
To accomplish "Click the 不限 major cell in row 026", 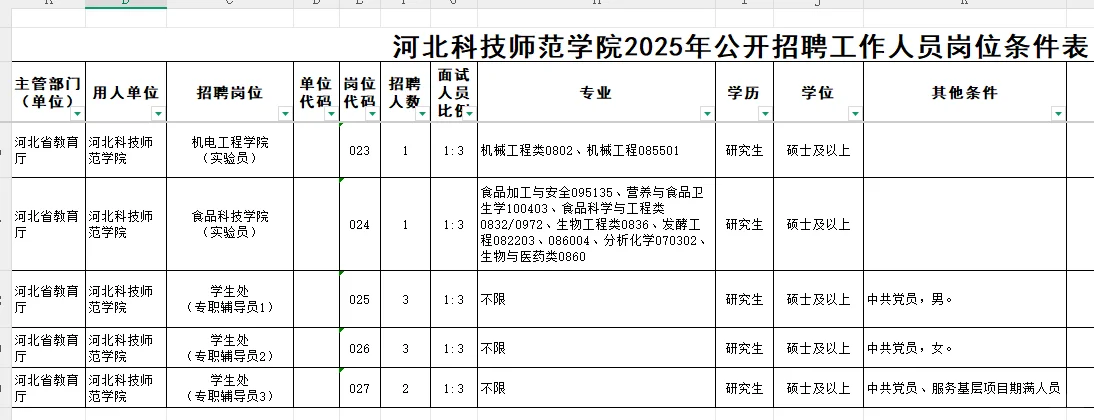I will pos(597,347).
